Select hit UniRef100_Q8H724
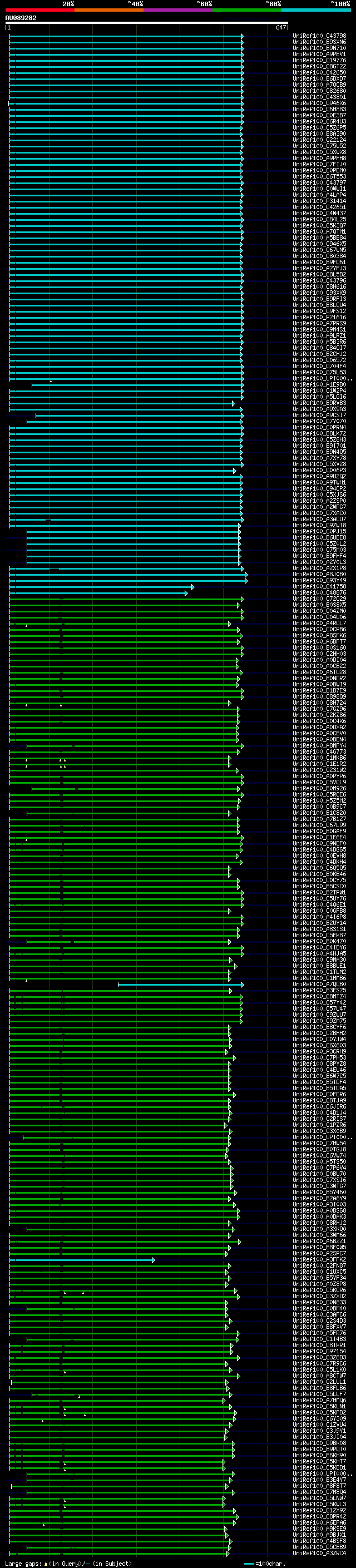Image resolution: width=356 pixels, height=1568 pixels. tap(319, 703)
